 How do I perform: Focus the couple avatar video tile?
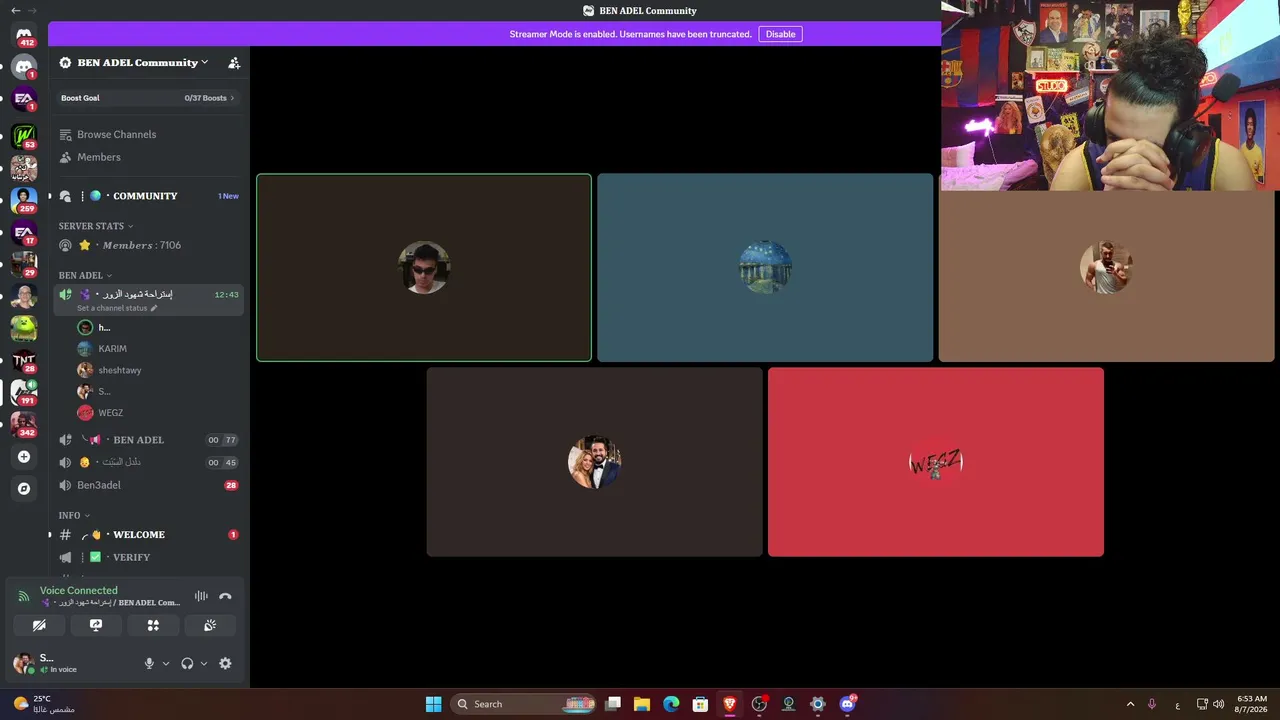point(595,462)
